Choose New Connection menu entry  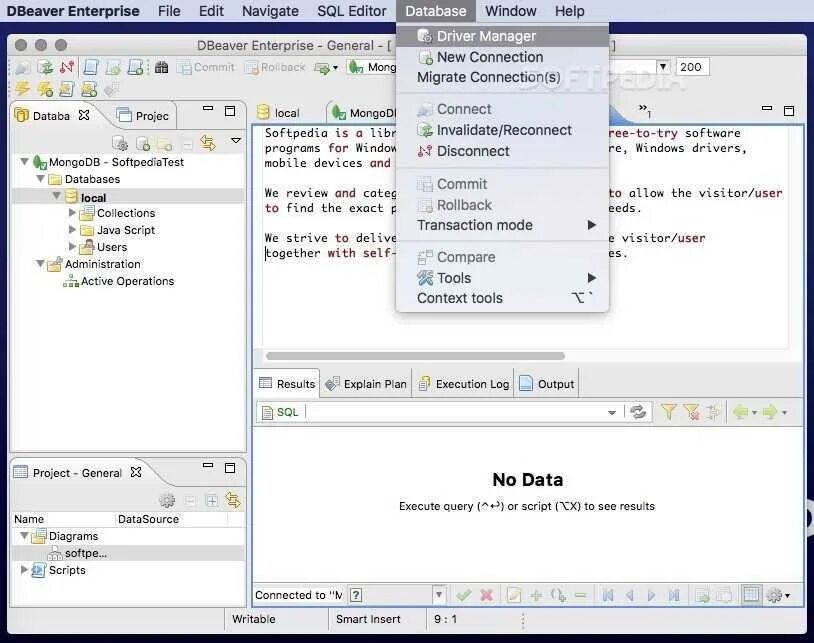click(x=502, y=57)
